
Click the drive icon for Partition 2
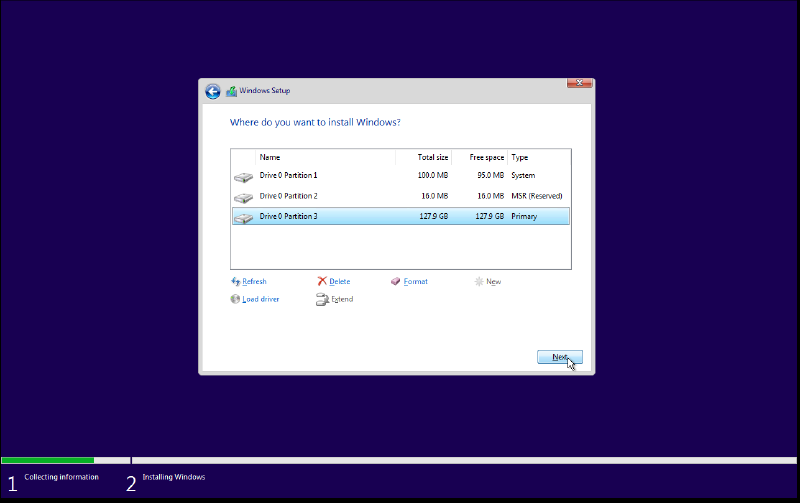[243, 197]
